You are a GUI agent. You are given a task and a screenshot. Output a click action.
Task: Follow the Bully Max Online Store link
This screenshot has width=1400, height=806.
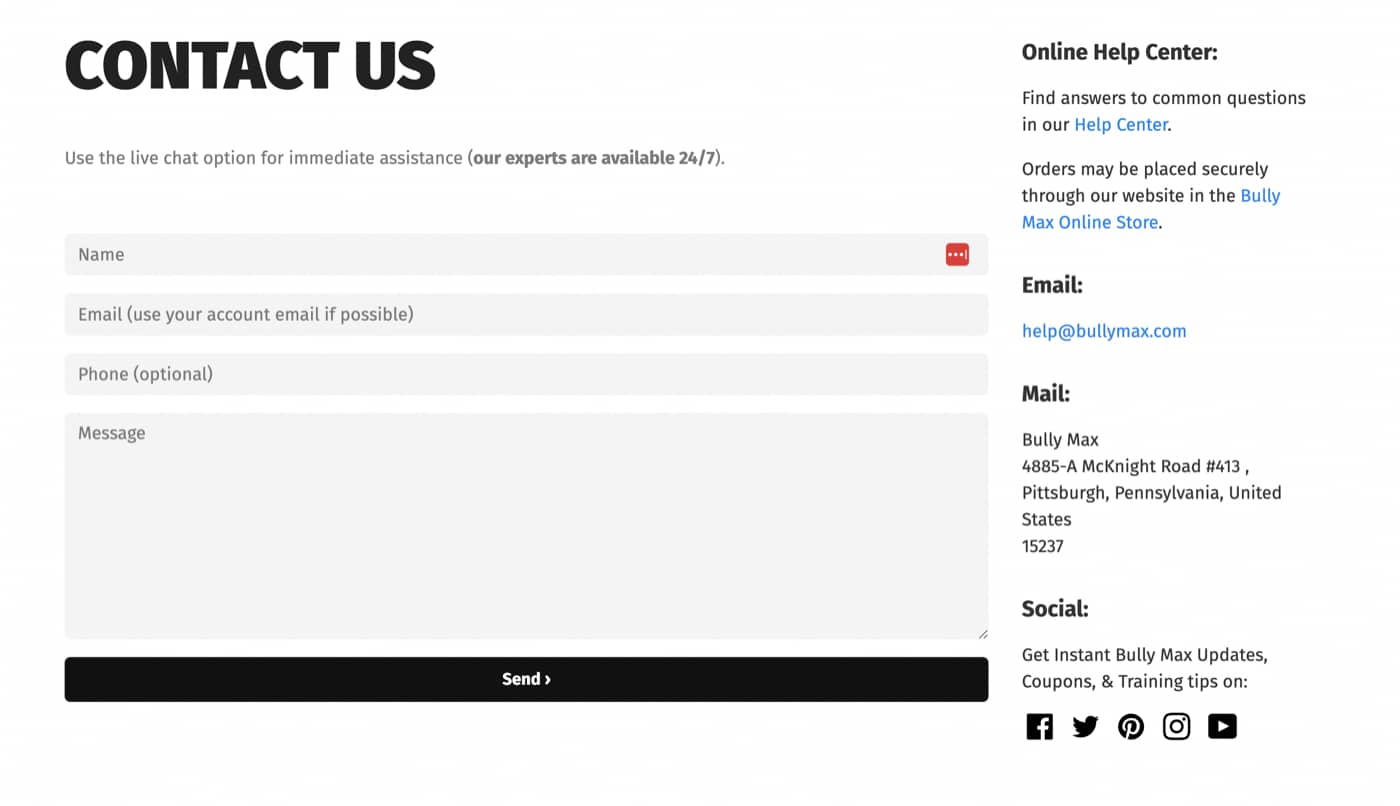pos(1089,223)
